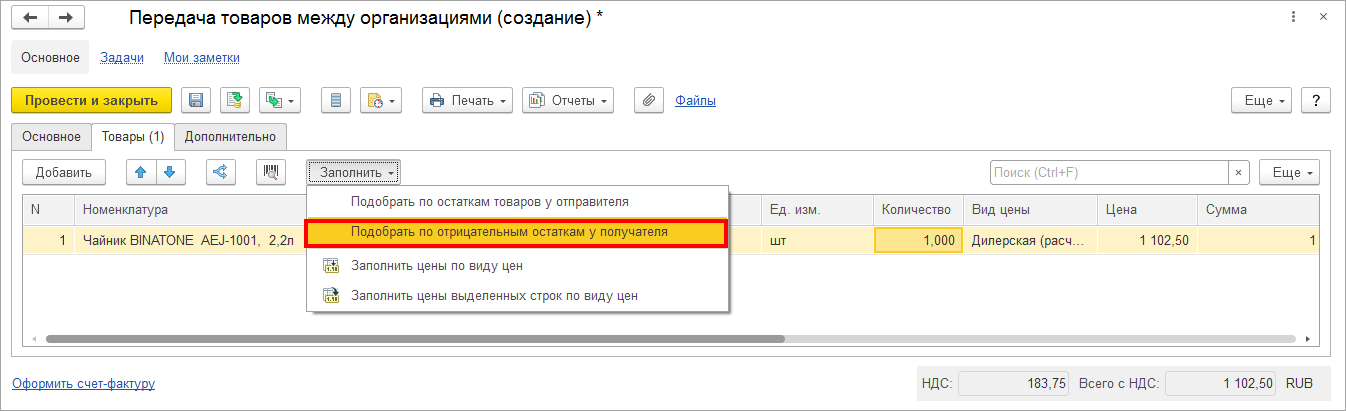1346x411 pixels.
Task: Open the attachments paperclip icon
Action: [x=649, y=100]
